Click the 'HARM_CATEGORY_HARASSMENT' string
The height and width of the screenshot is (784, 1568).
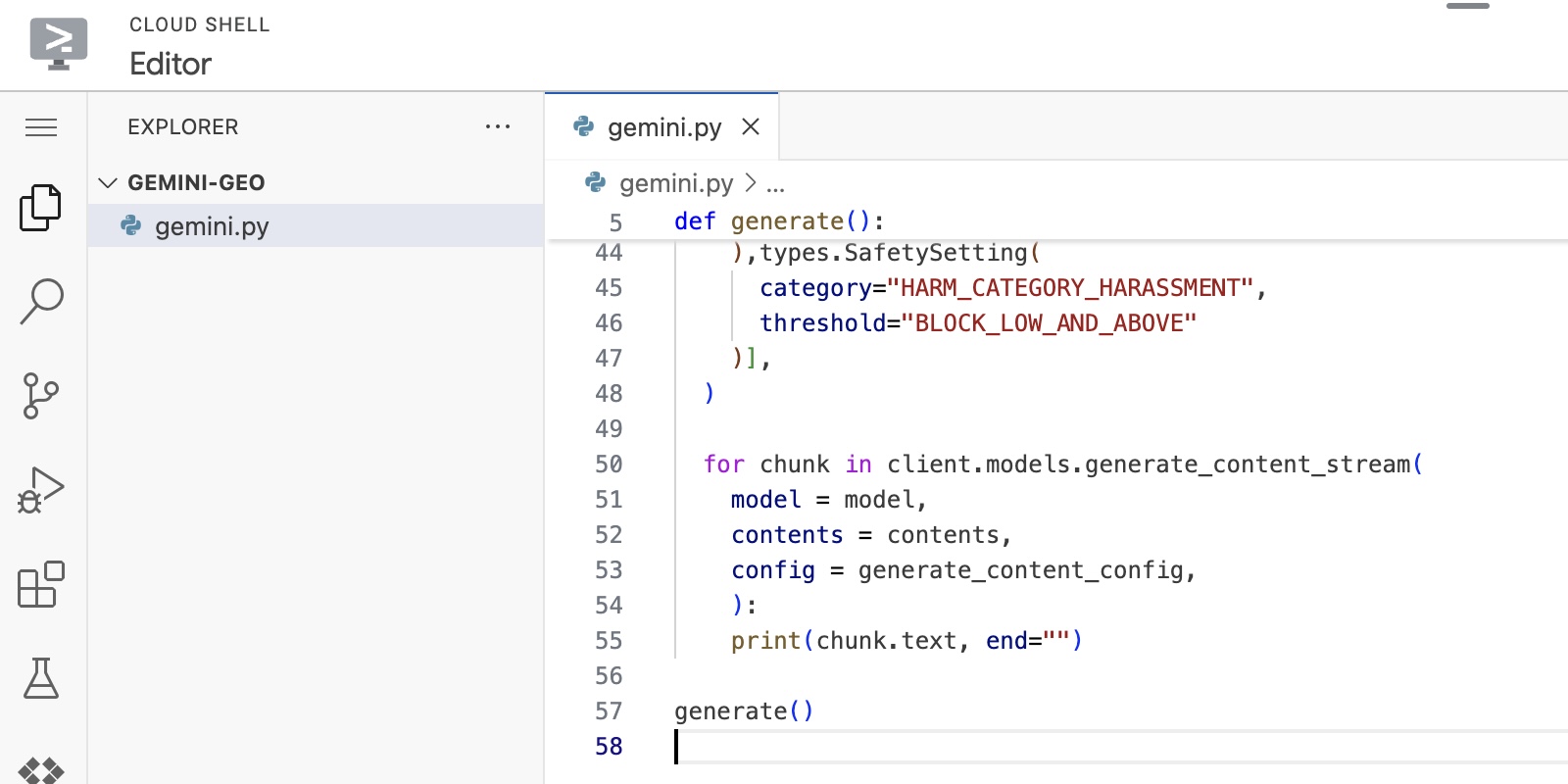point(1069,288)
